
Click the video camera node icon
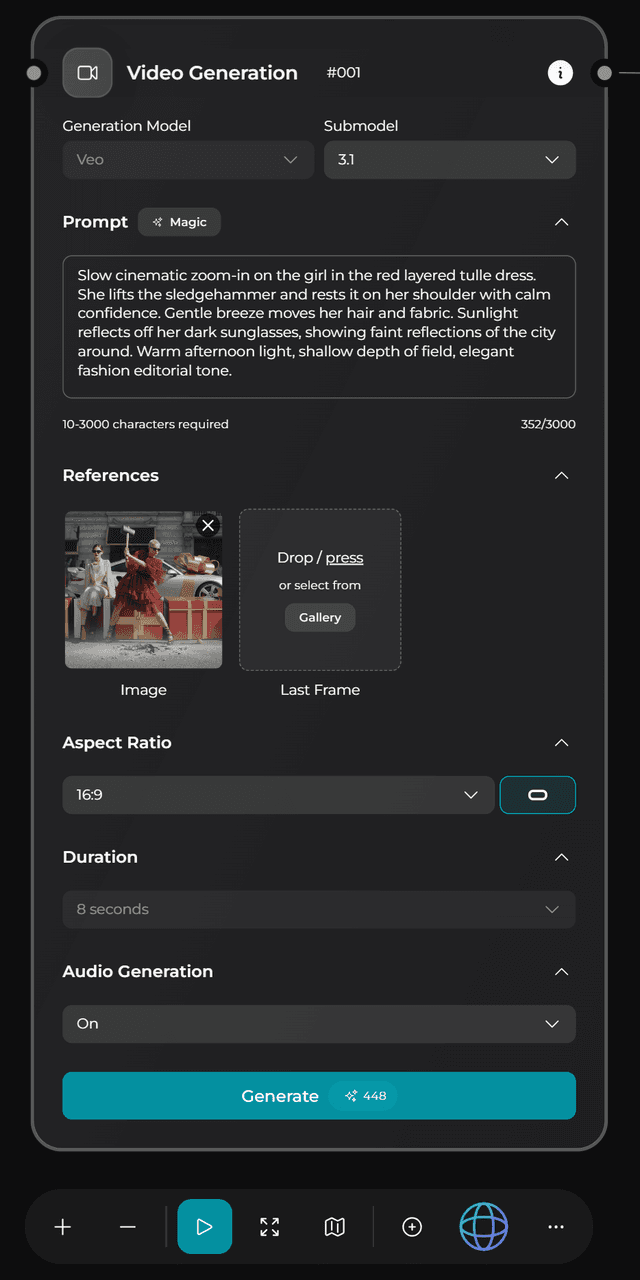tap(87, 73)
